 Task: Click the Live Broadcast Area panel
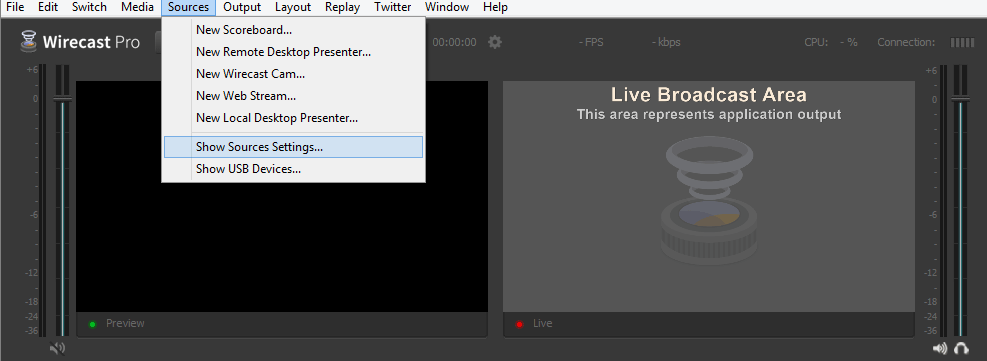(x=709, y=196)
